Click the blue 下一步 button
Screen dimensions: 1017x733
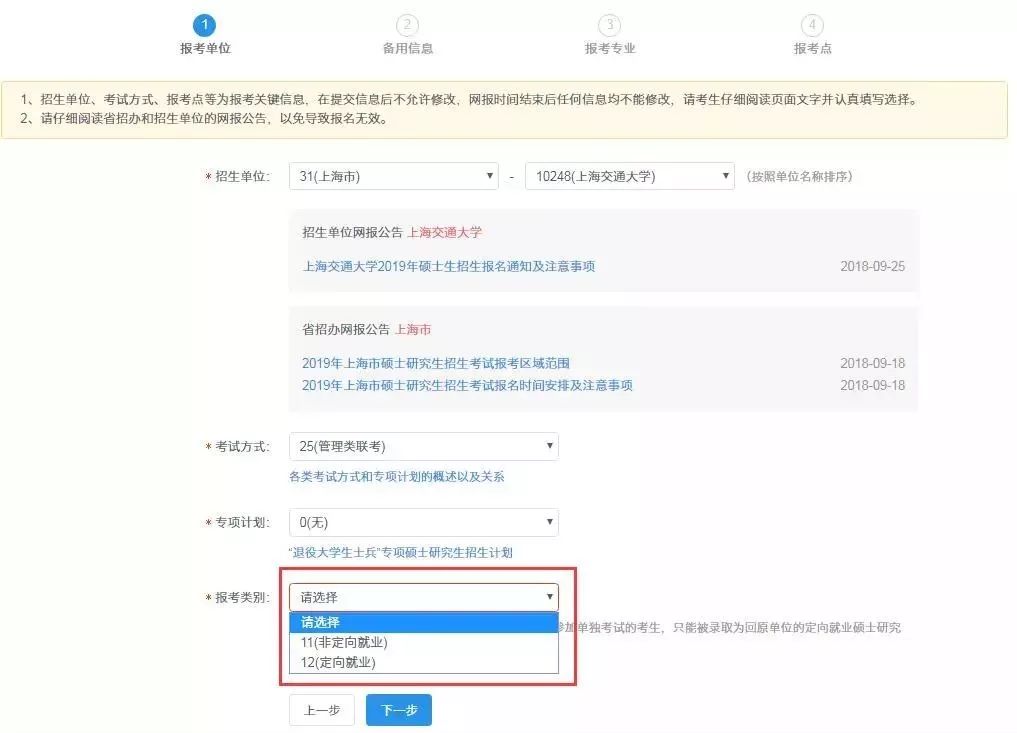coord(398,710)
